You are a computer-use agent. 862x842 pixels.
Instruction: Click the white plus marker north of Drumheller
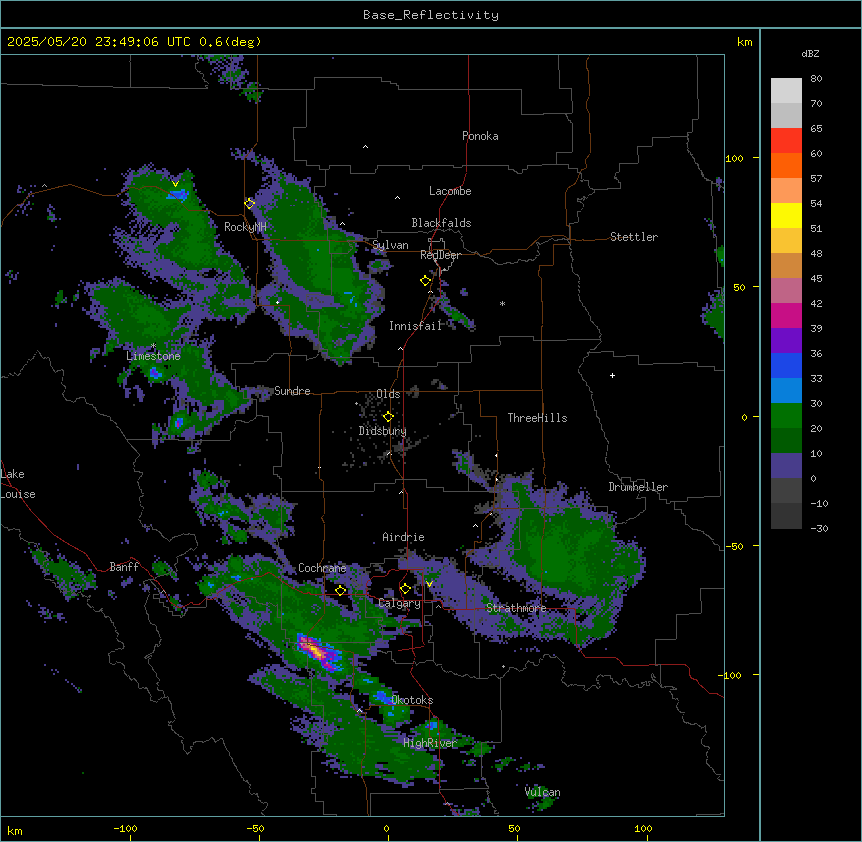[612, 375]
